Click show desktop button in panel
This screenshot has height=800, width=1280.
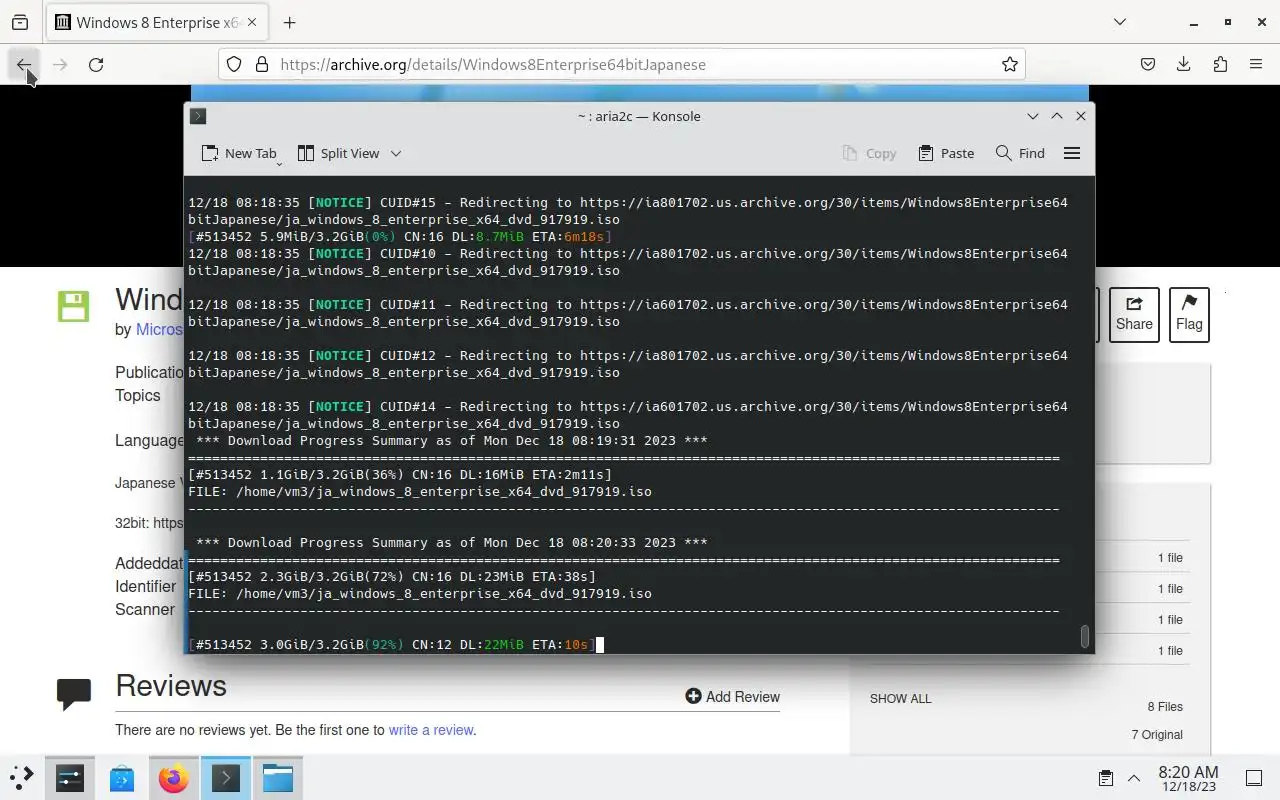click(x=1254, y=778)
